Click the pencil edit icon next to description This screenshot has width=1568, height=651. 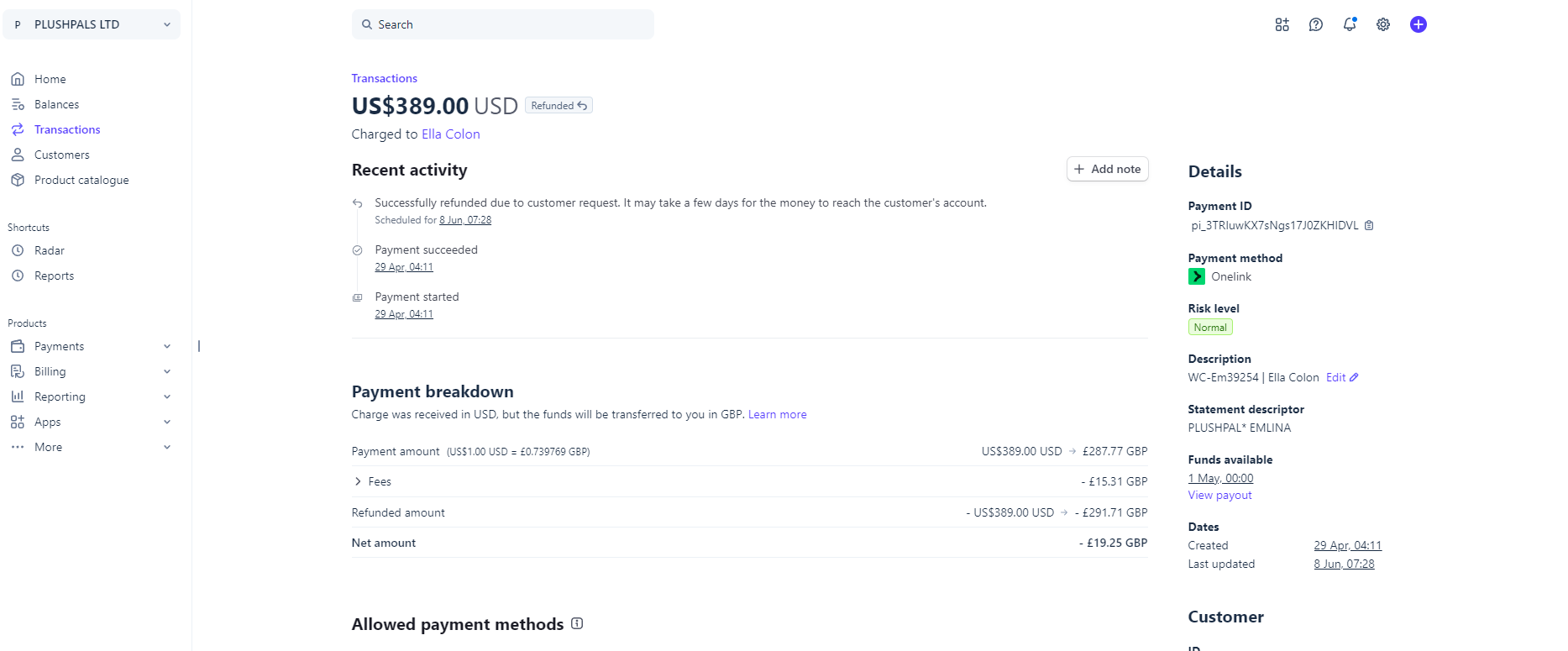1354,377
